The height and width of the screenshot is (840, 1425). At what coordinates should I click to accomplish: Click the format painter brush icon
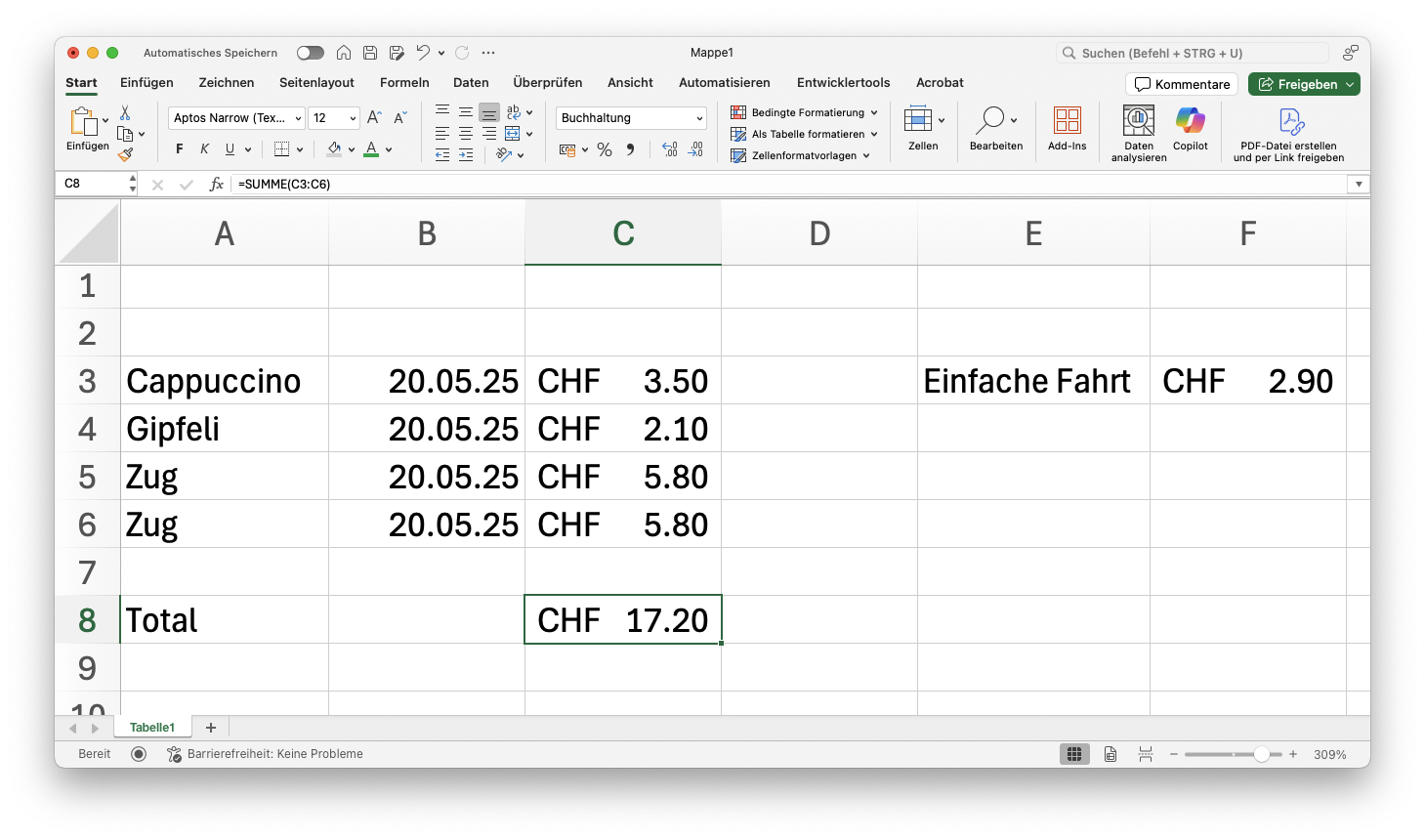(125, 154)
